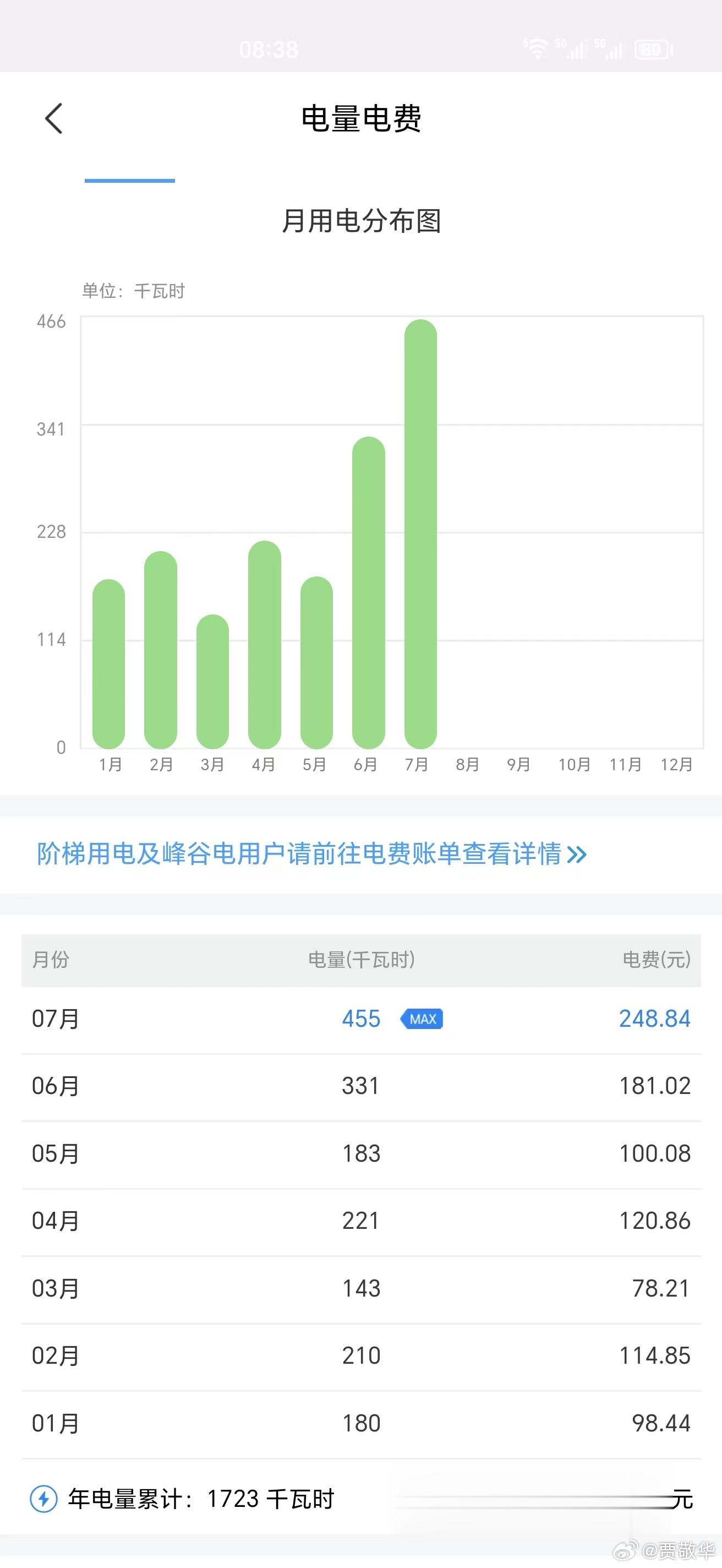Viewport: 722px width, 1568px height.
Task: Open the electricity bill details link
Action: click(x=311, y=853)
